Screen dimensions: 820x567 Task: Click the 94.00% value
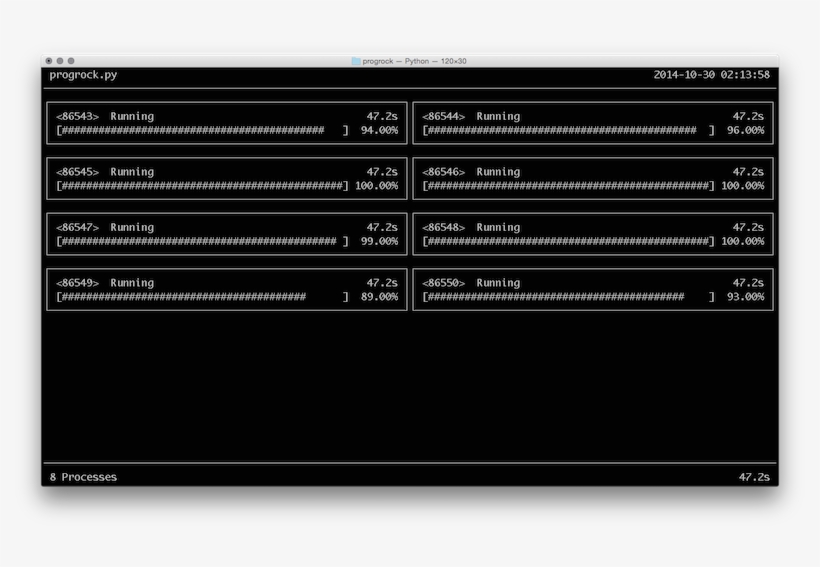point(379,130)
